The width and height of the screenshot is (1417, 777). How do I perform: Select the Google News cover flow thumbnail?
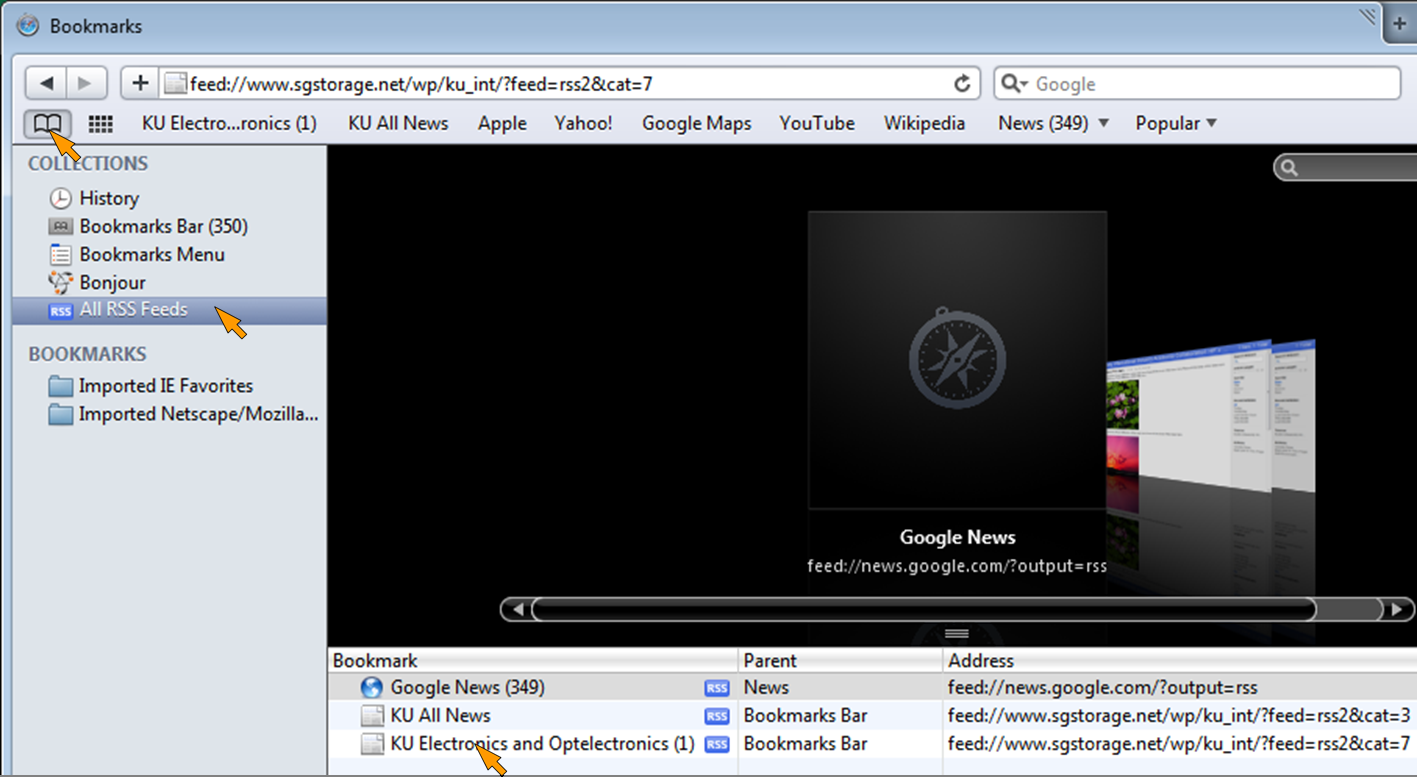pos(957,360)
